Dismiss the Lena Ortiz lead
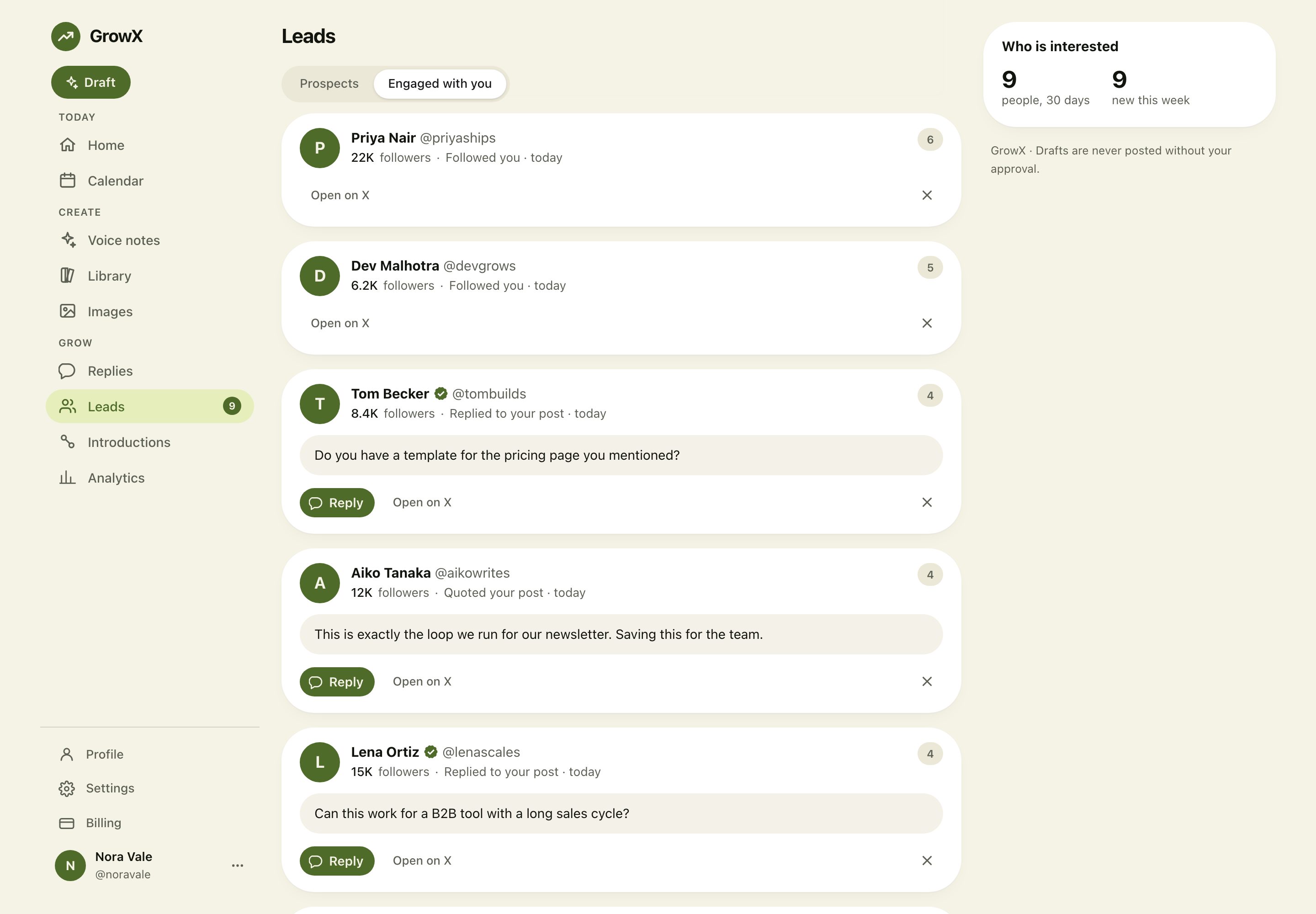 pyautogui.click(x=927, y=861)
